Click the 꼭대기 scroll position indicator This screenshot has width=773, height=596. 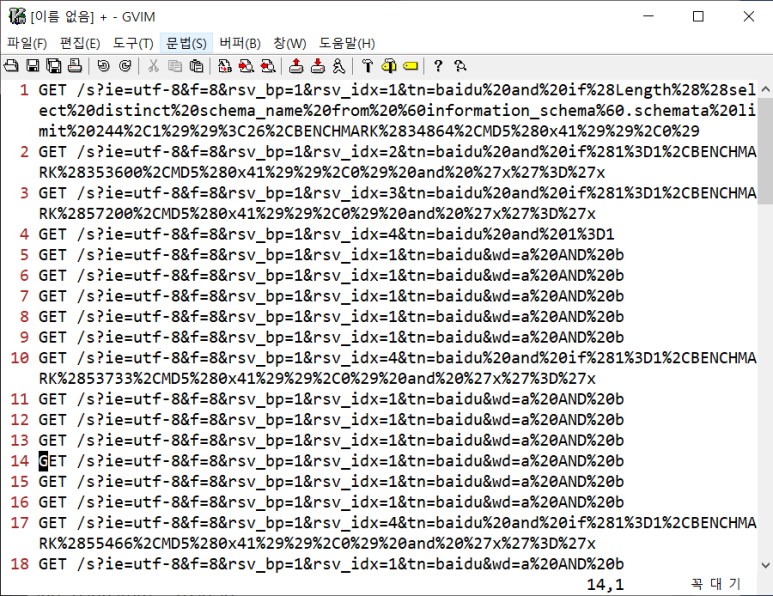click(716, 584)
